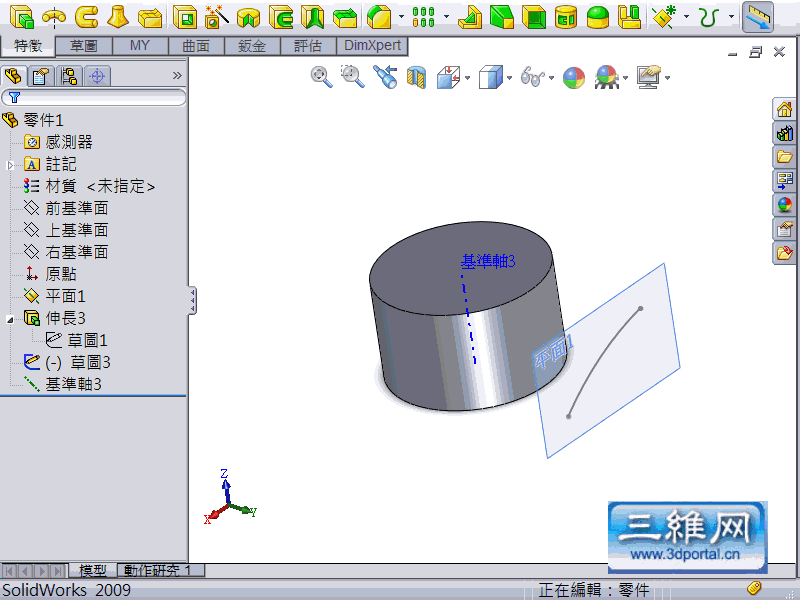The width and height of the screenshot is (800, 600).
Task: Click the Apply Scene icon
Action: 607,78
